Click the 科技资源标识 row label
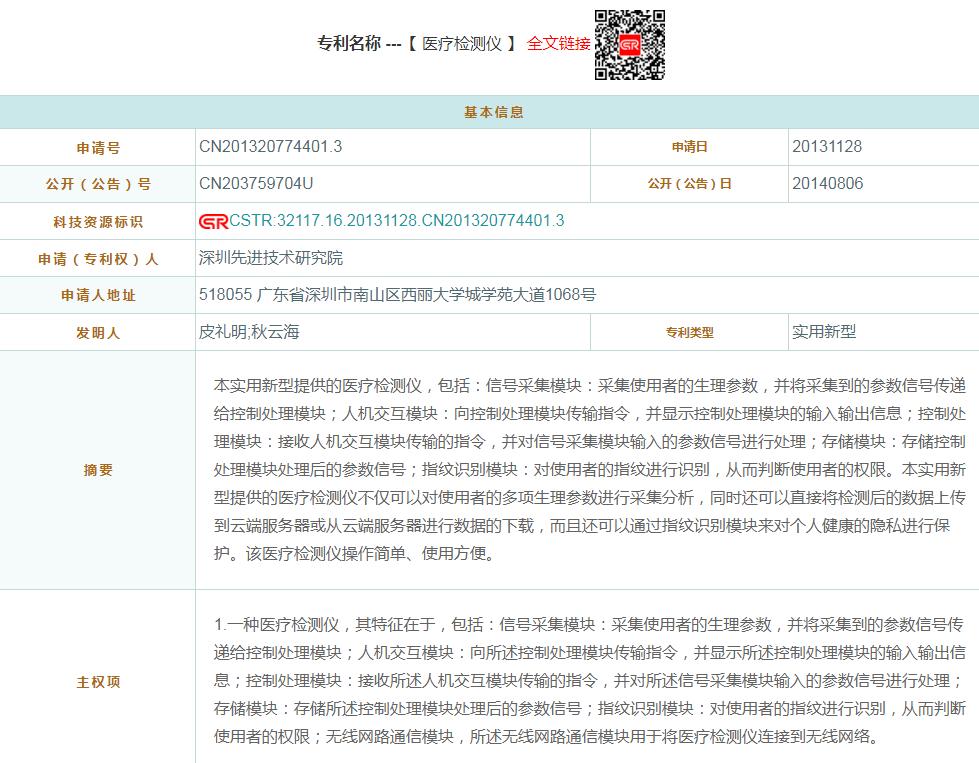 (98, 222)
